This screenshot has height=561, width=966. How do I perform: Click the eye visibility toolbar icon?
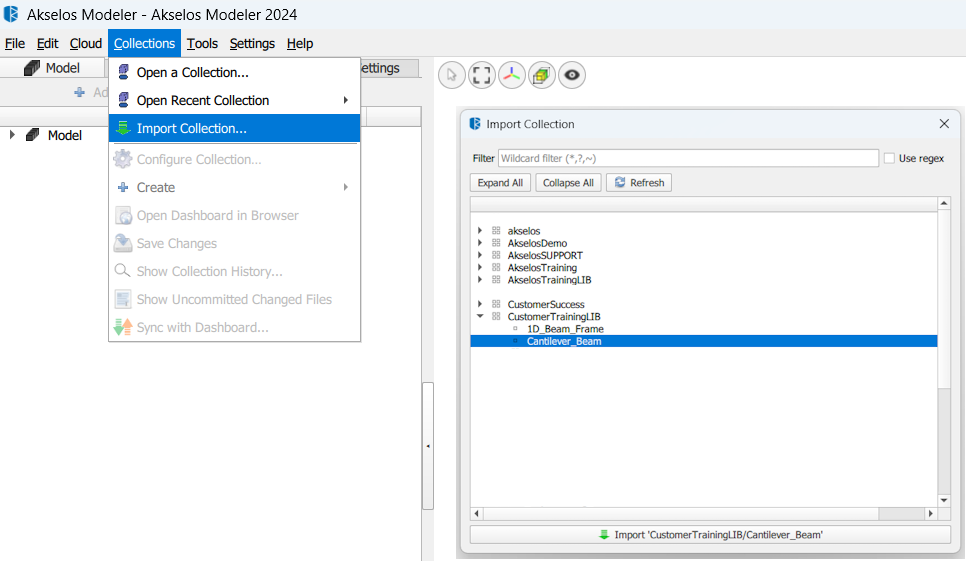coord(572,75)
